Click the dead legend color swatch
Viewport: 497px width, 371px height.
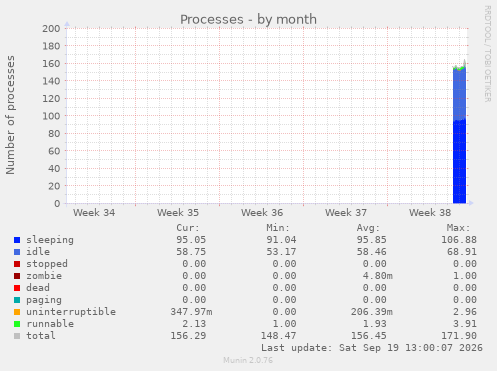17,288
